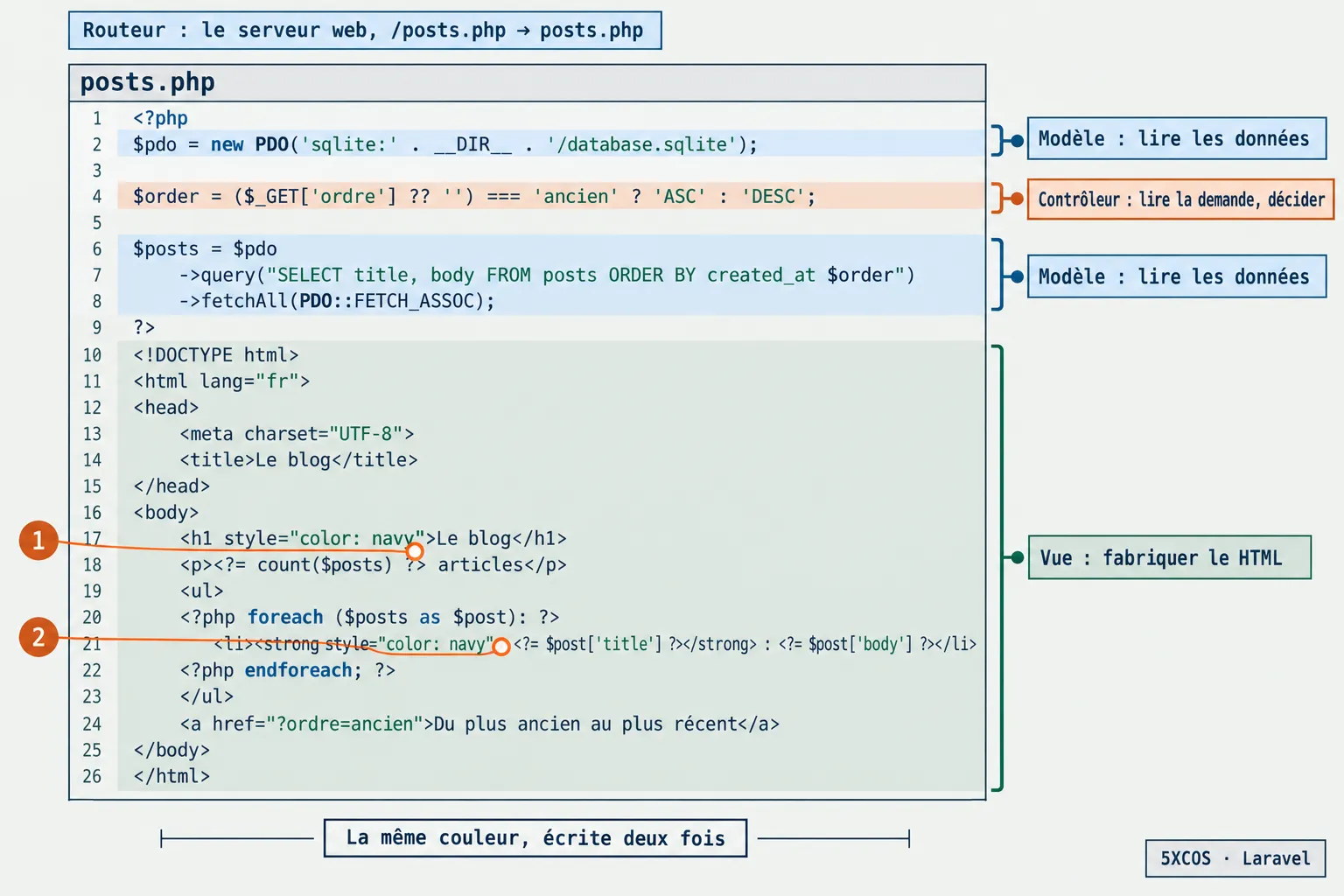Click the "La même couleur, écrite deux fois" caption

535,838
